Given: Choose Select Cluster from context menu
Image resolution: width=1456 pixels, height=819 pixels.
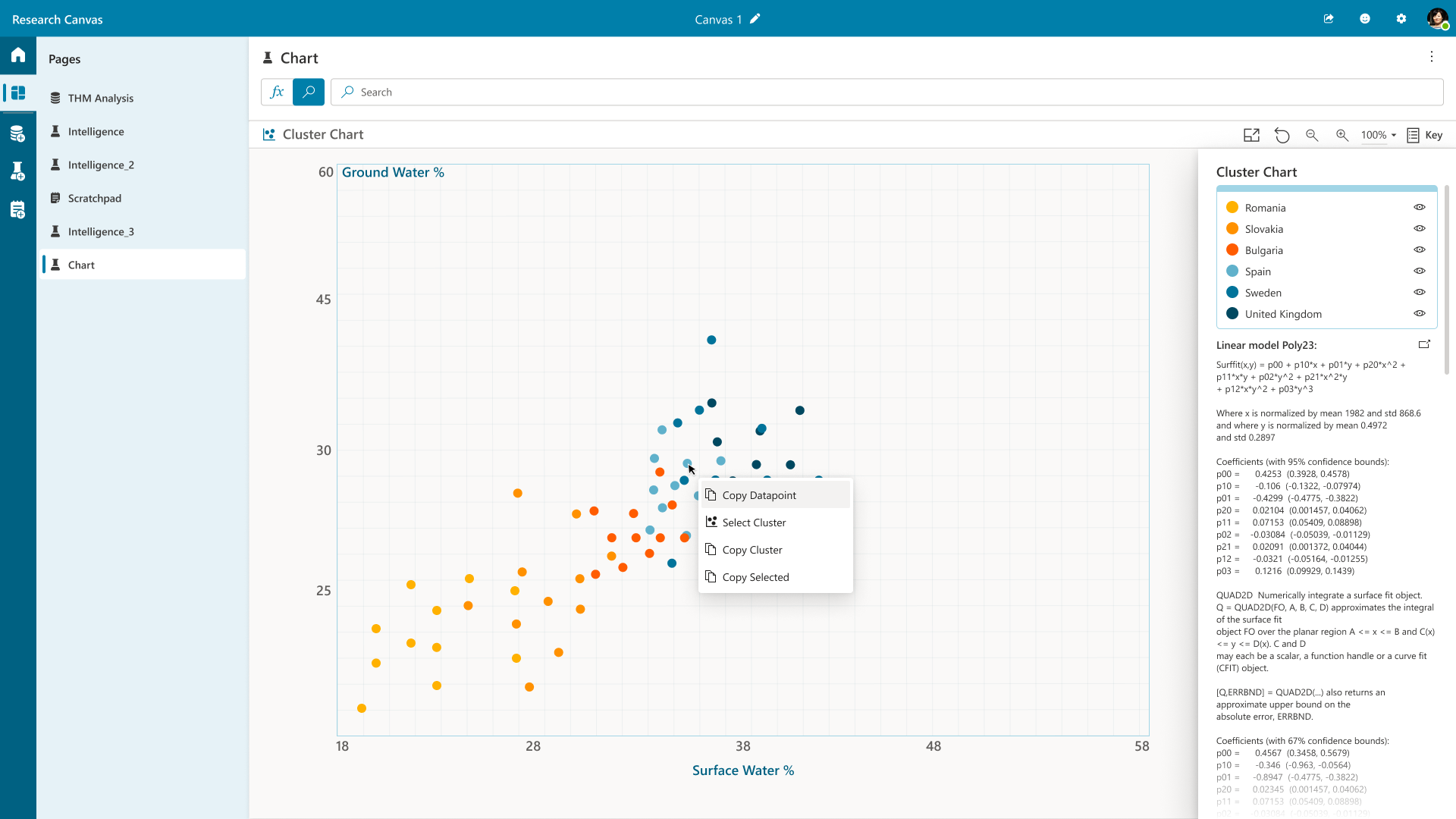Looking at the screenshot, I should (x=754, y=522).
